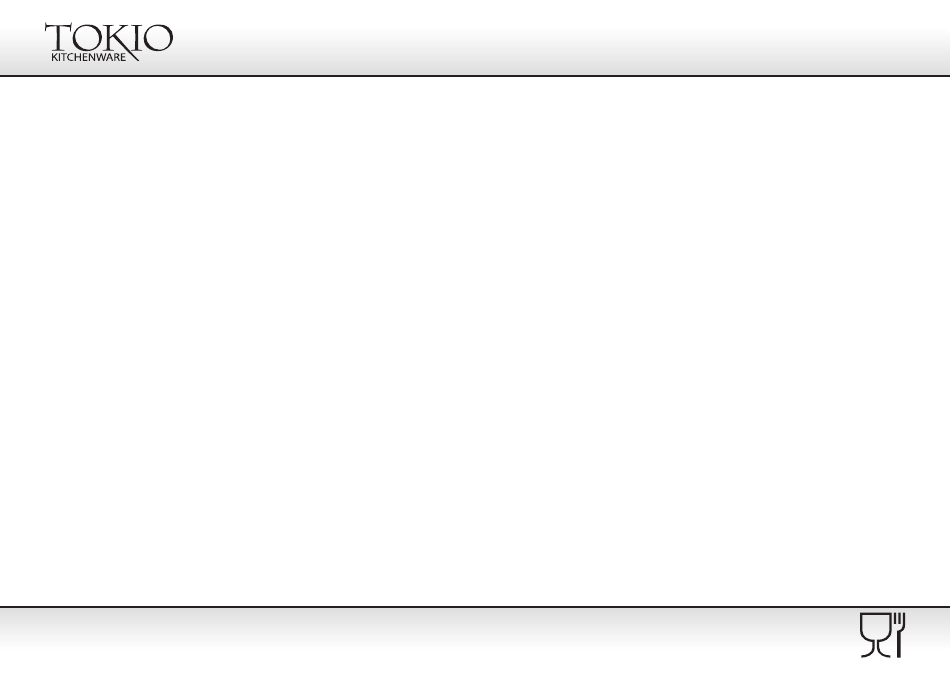
Task: Click the letter T in the TOKIO logo
Action: (59, 38)
